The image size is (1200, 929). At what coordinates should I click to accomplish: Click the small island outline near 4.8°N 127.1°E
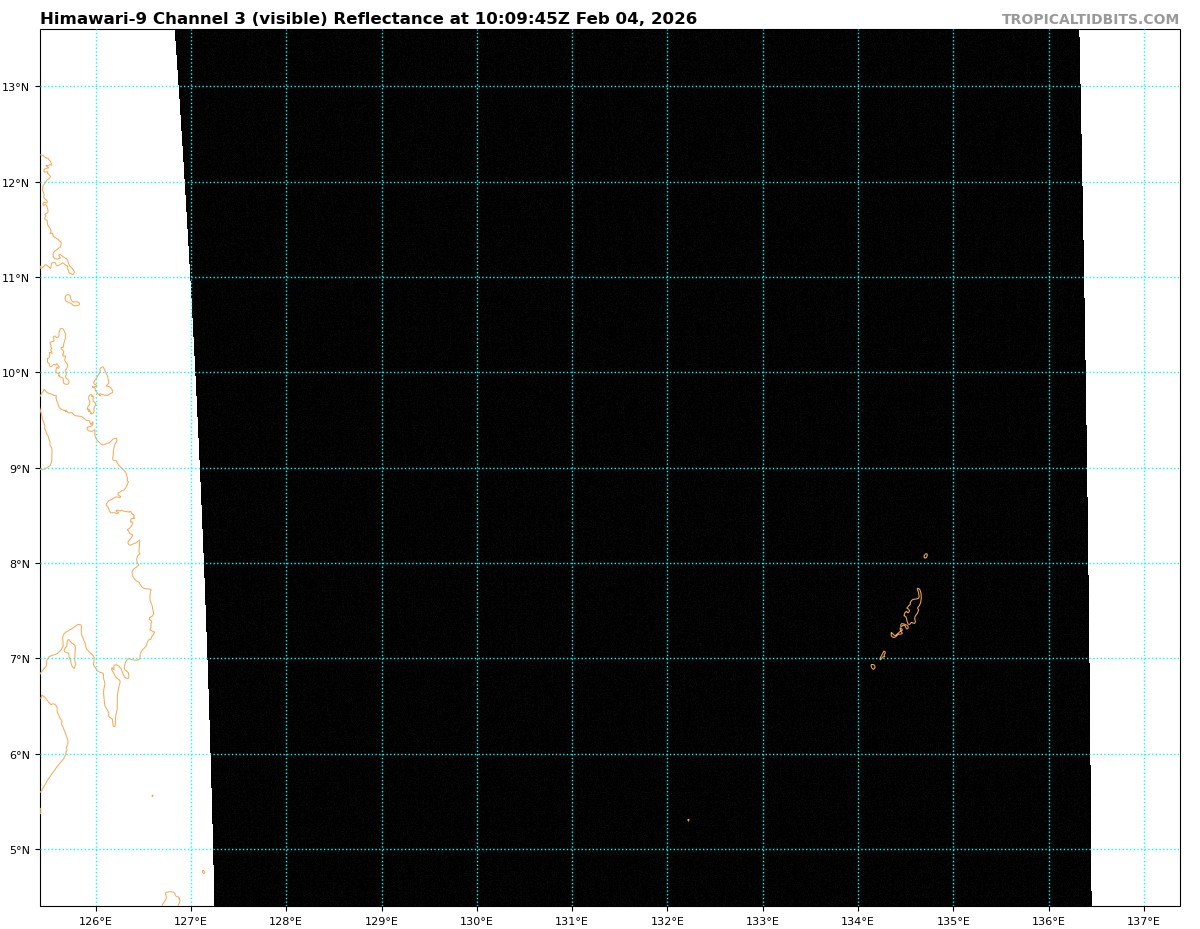tap(203, 872)
